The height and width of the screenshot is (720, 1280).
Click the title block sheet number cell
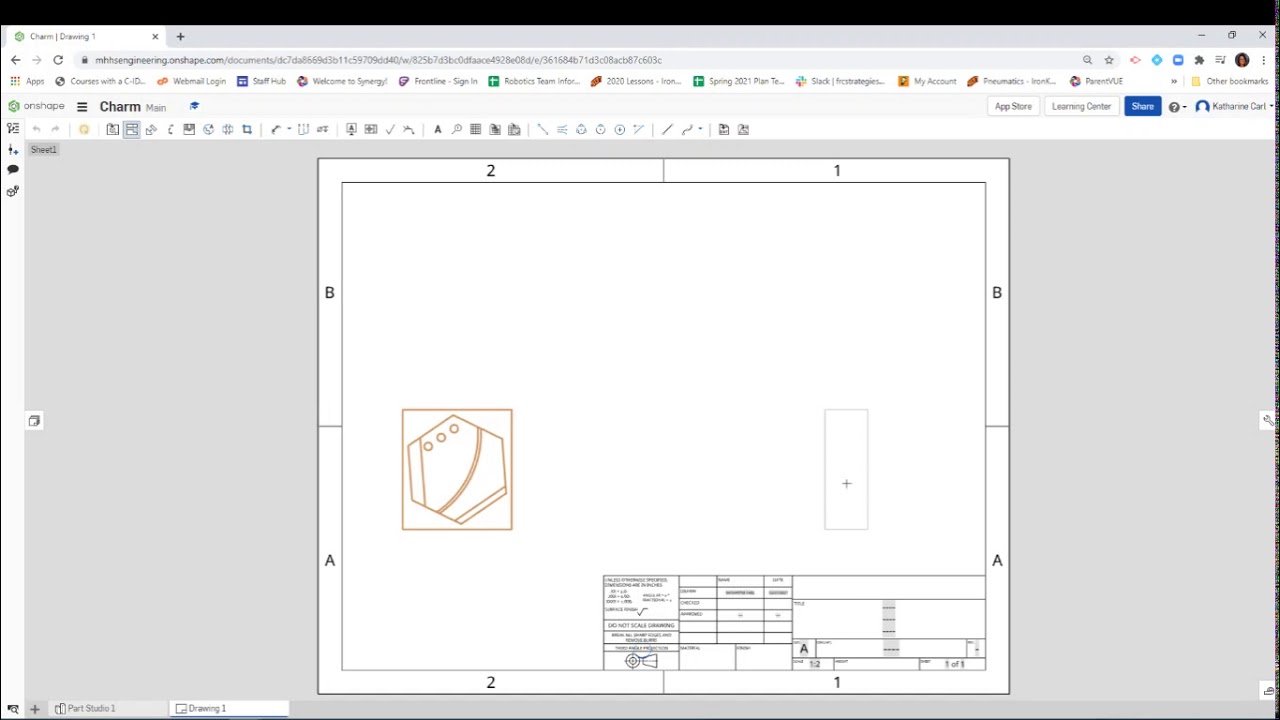[954, 664]
